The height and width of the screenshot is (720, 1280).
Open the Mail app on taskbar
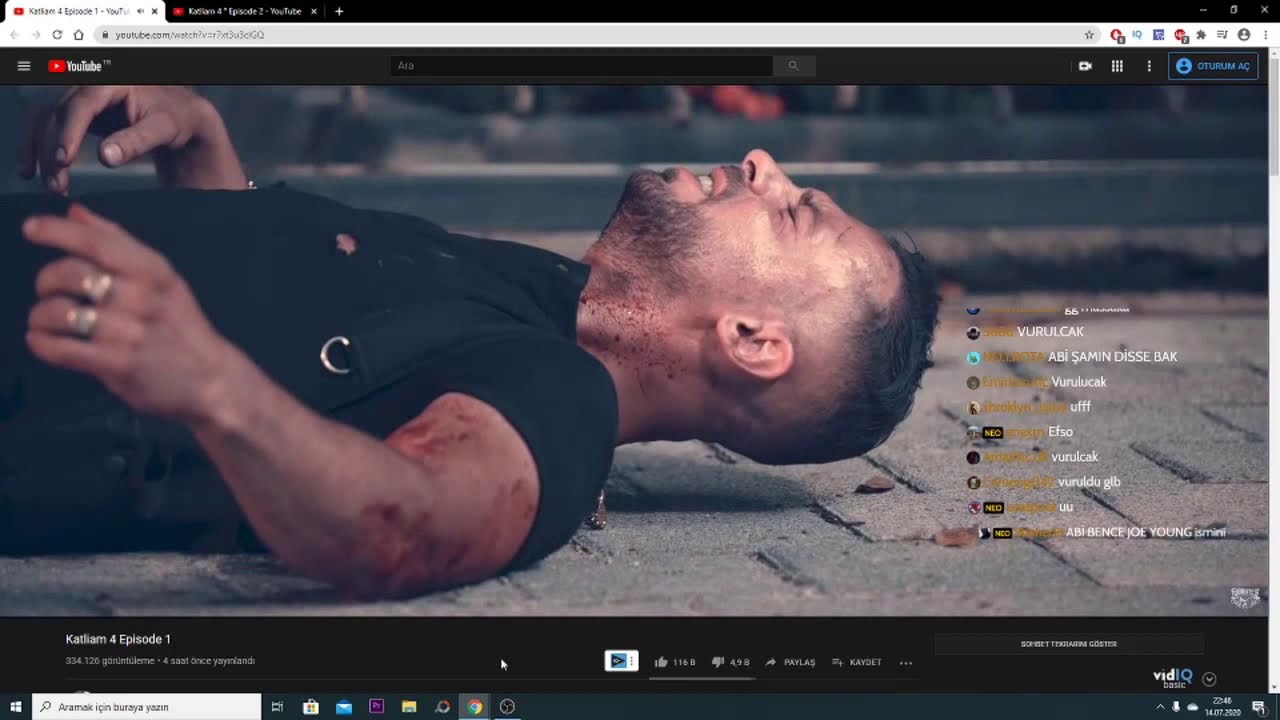[344, 707]
